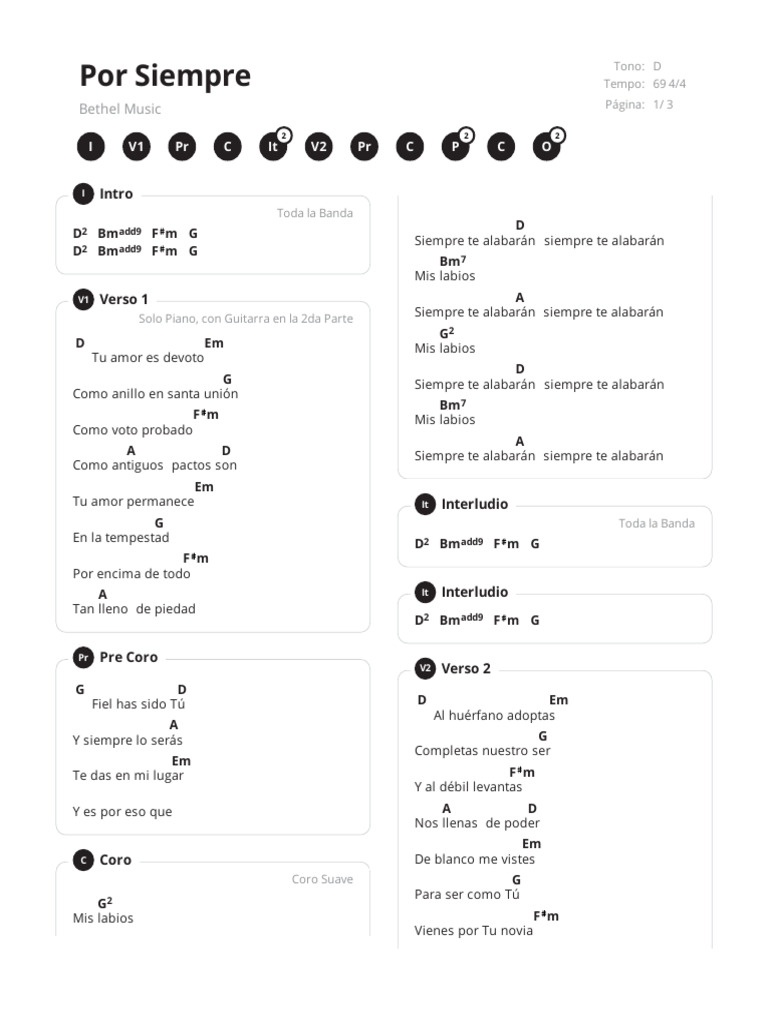The image size is (768, 1024).
Task: Select the "Verso 1" section heading
Action: [124, 299]
